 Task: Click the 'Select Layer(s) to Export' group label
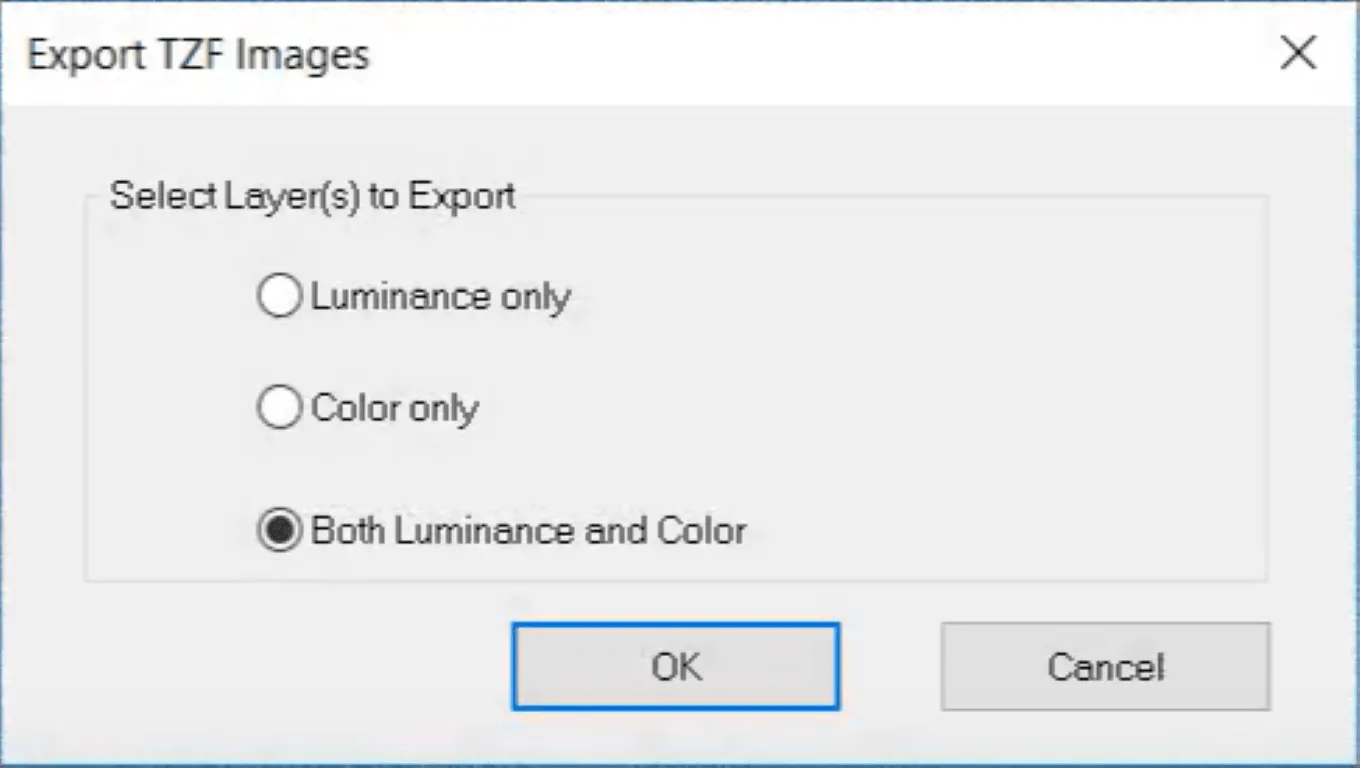[x=313, y=196]
